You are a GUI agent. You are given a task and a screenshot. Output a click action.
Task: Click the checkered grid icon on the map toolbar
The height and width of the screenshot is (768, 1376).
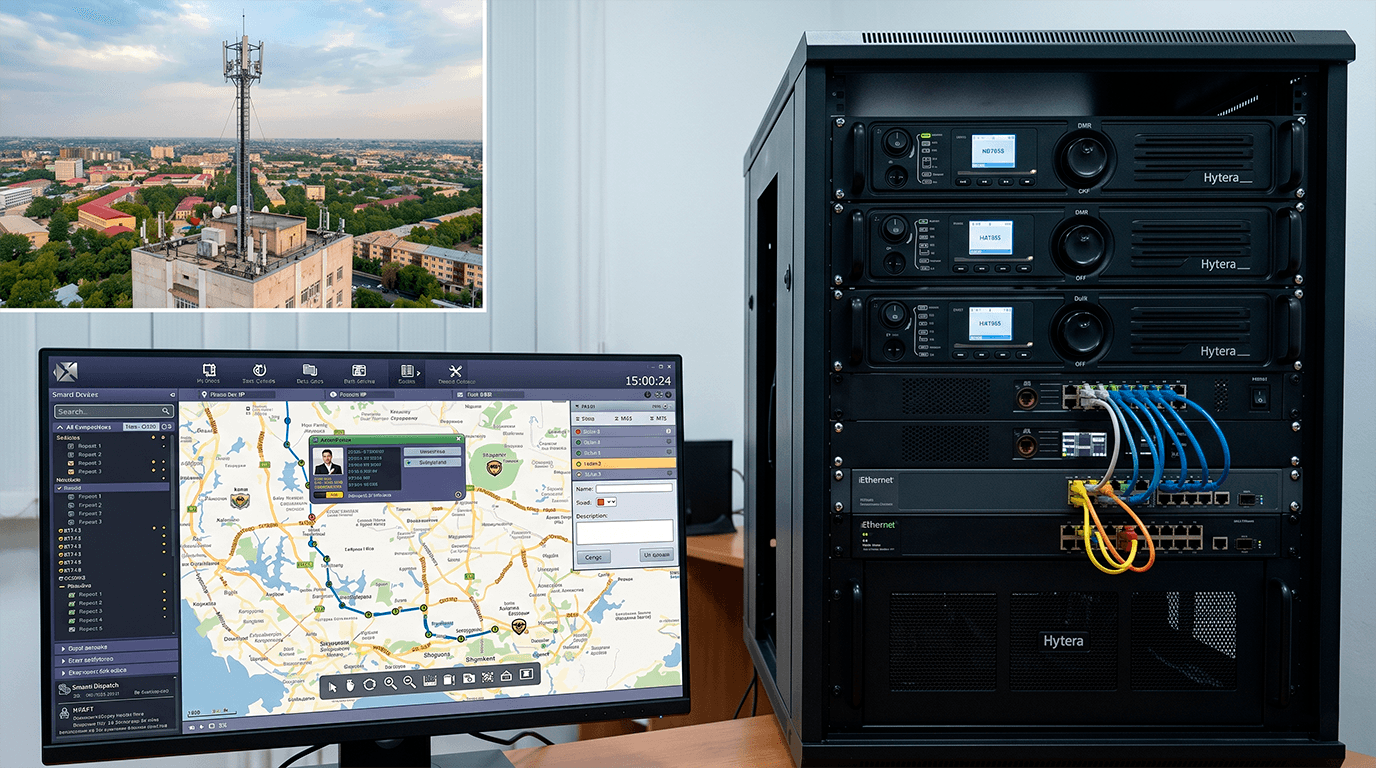[488, 677]
